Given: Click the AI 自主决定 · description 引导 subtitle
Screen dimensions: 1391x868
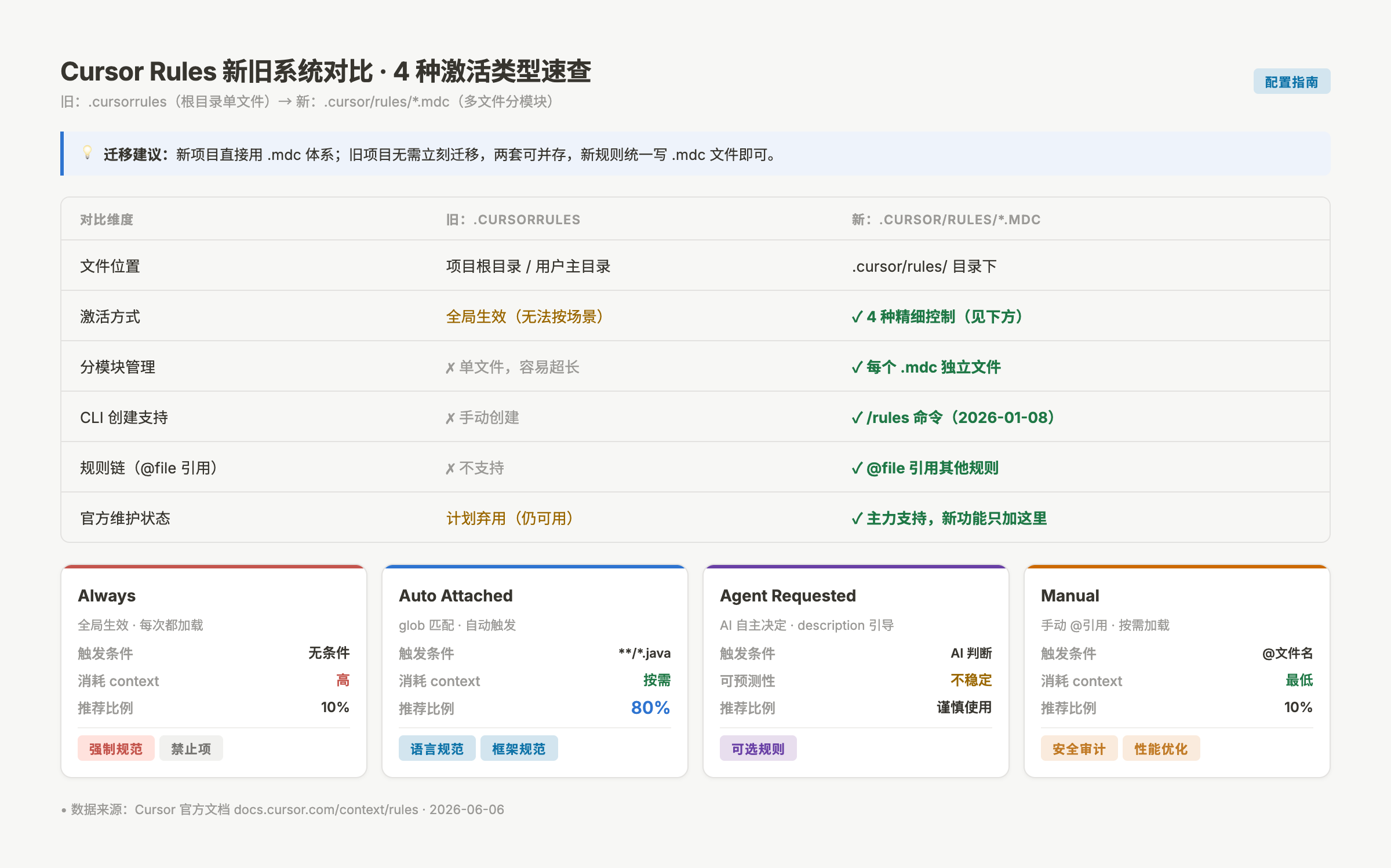Looking at the screenshot, I should click(x=807, y=625).
